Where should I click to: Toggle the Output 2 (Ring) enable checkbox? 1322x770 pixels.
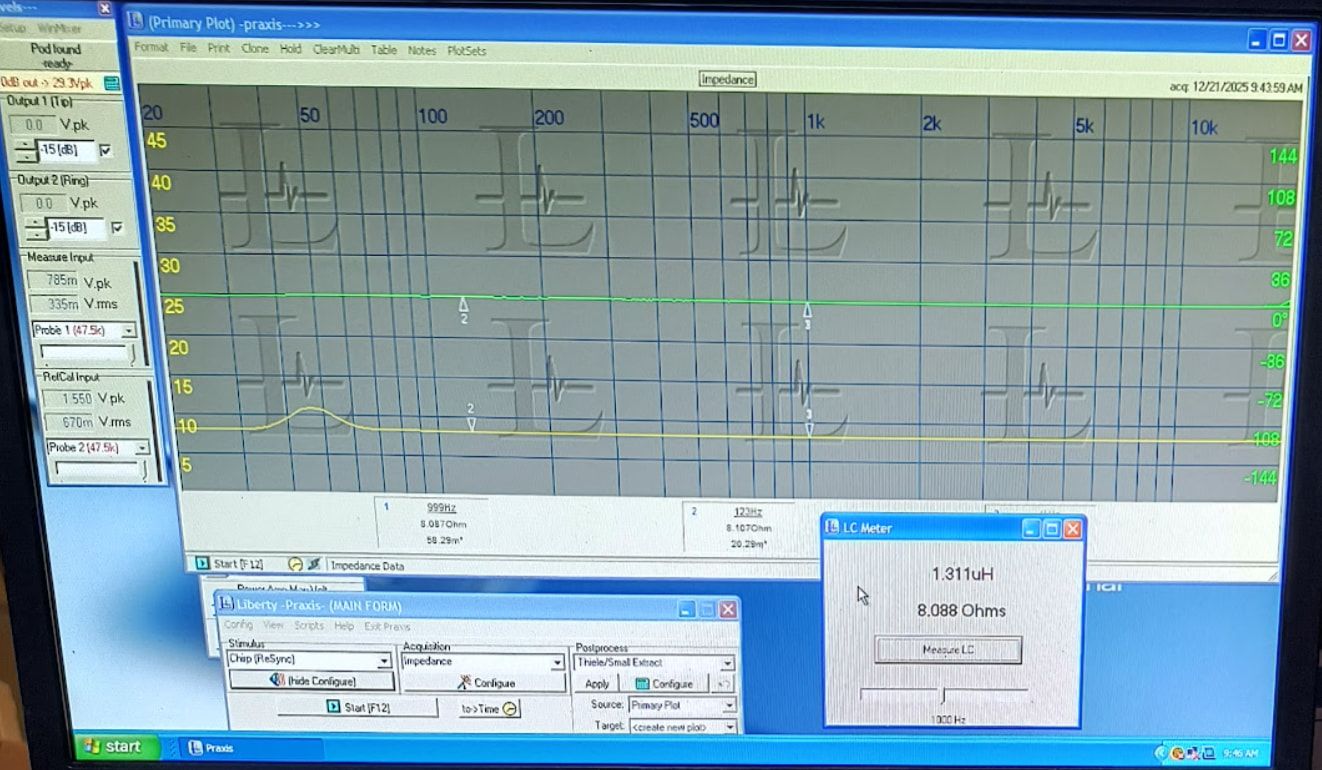pyautogui.click(x=117, y=228)
